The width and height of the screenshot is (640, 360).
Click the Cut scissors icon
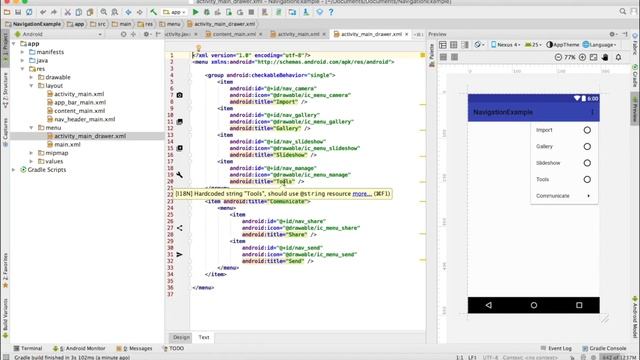(68, 12)
